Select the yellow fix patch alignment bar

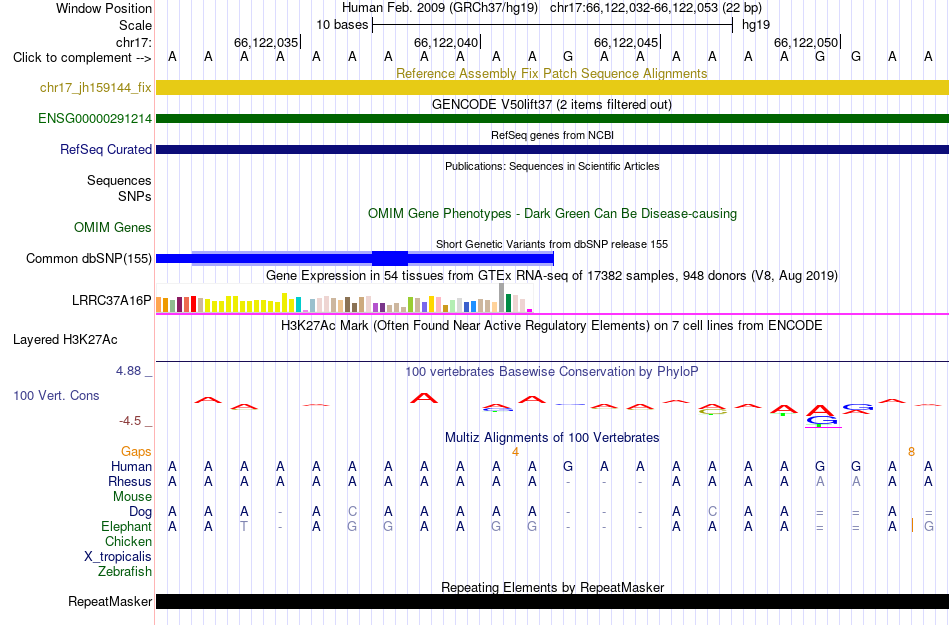553,88
